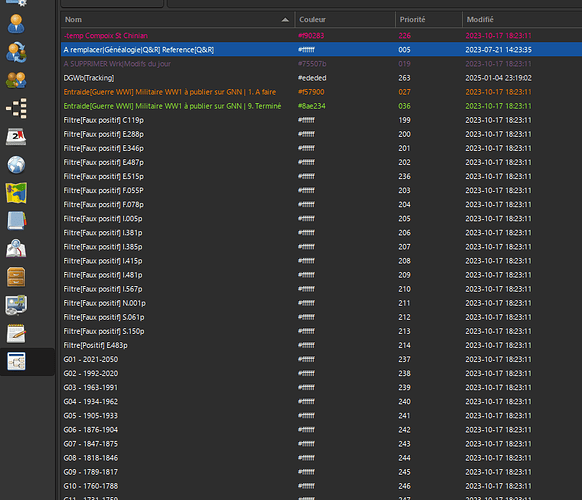Sort list by Modifié column header
The height and width of the screenshot is (500, 582).
pos(522,20)
